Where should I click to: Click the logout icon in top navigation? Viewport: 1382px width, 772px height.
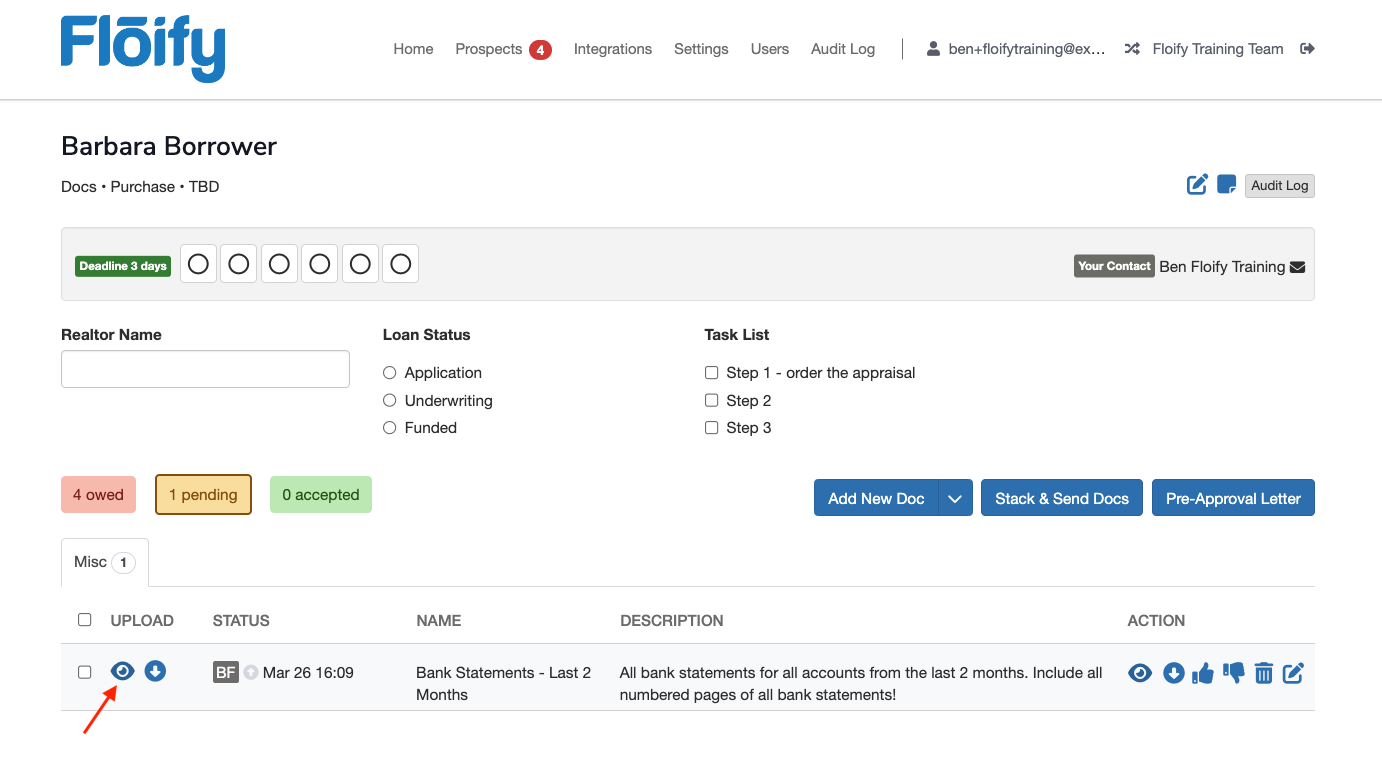1307,49
